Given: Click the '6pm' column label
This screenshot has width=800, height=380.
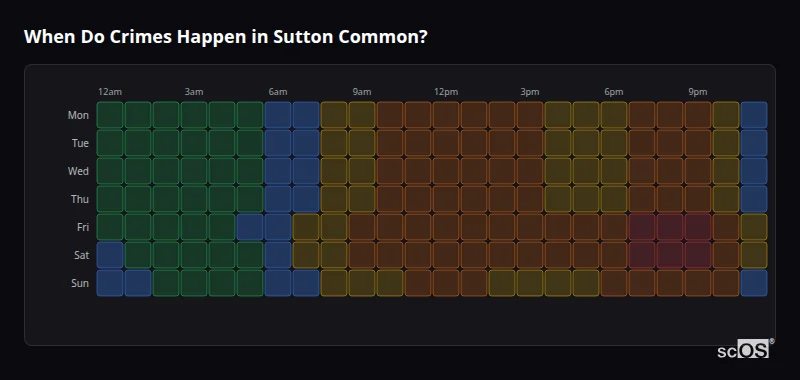Looking at the screenshot, I should click(x=614, y=92).
